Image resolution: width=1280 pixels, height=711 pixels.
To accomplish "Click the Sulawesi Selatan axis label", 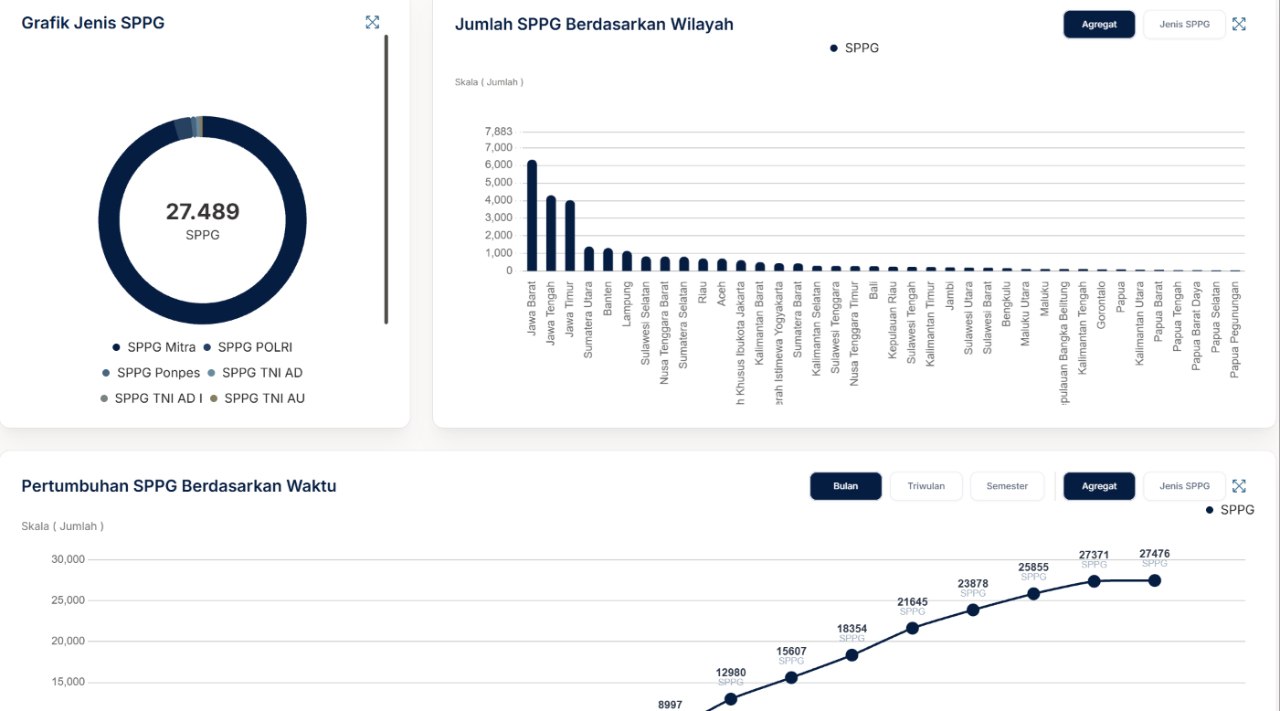I will 646,323.
